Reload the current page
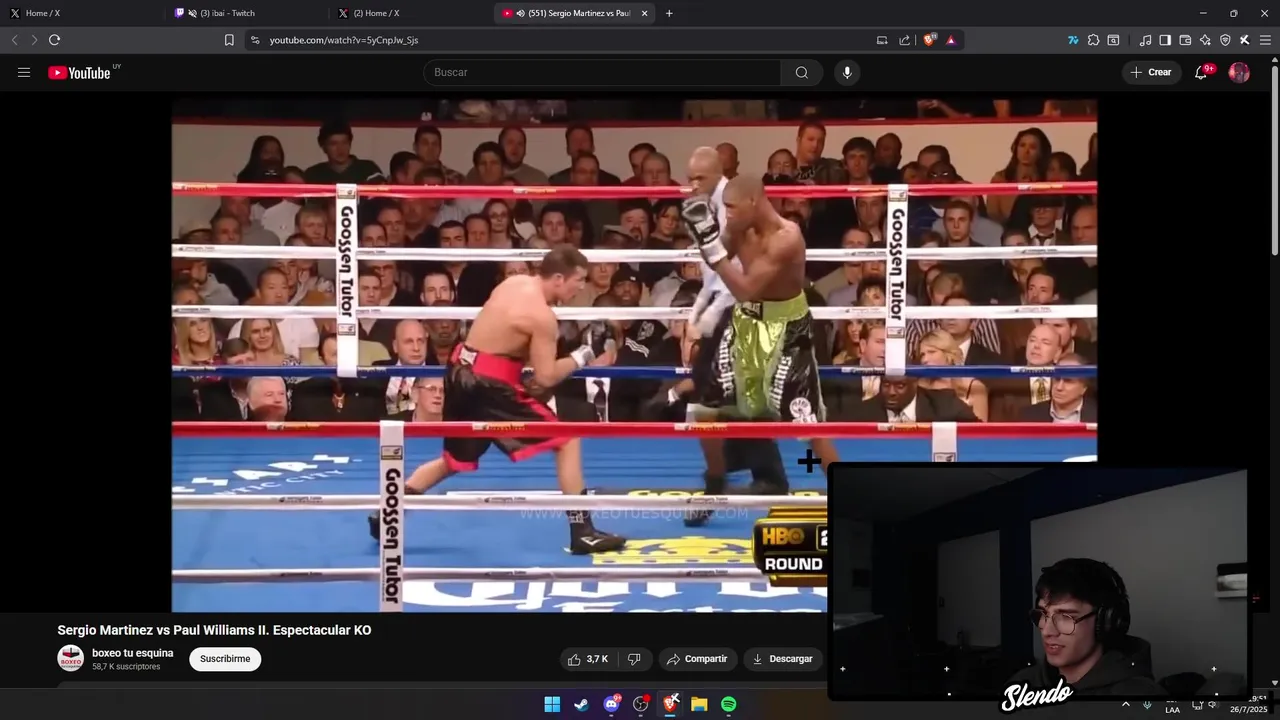 [x=54, y=40]
